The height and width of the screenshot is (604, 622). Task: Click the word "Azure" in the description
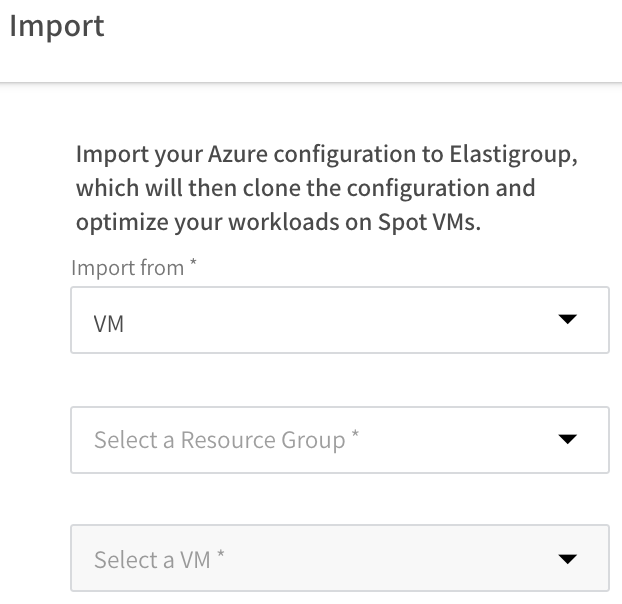point(235,156)
